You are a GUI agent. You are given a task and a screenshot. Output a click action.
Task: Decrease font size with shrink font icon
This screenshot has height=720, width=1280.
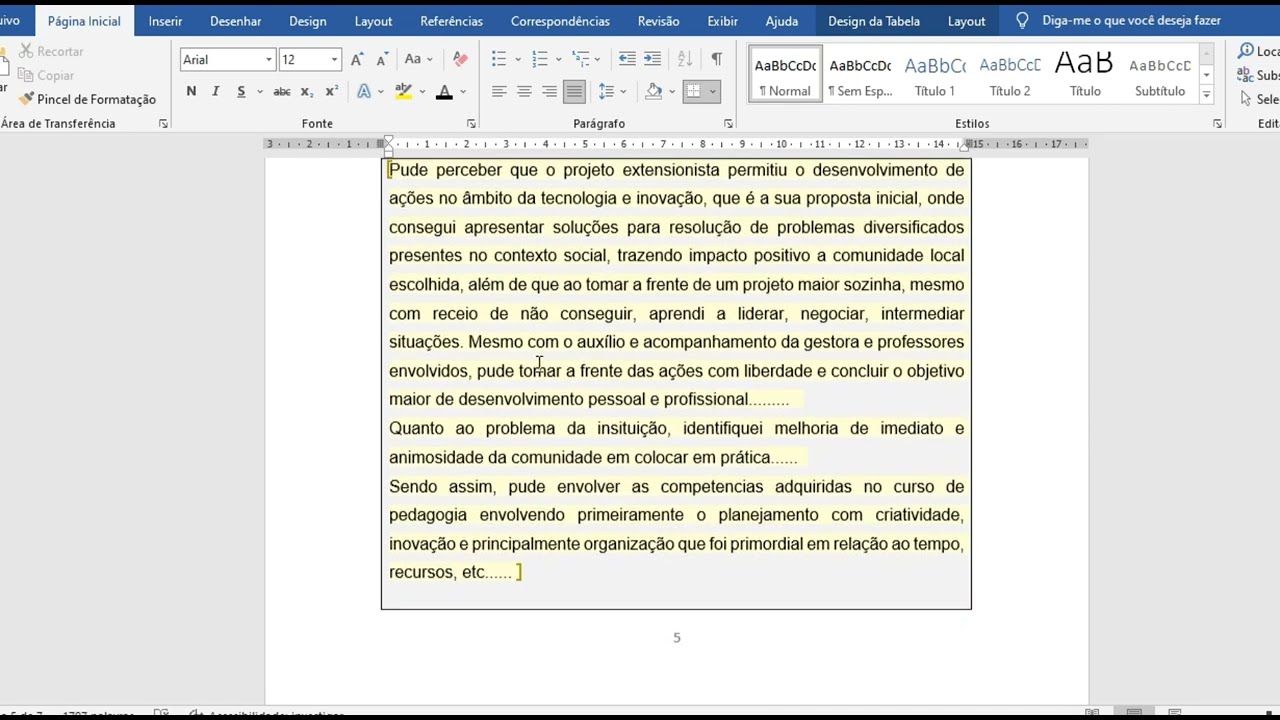point(381,60)
